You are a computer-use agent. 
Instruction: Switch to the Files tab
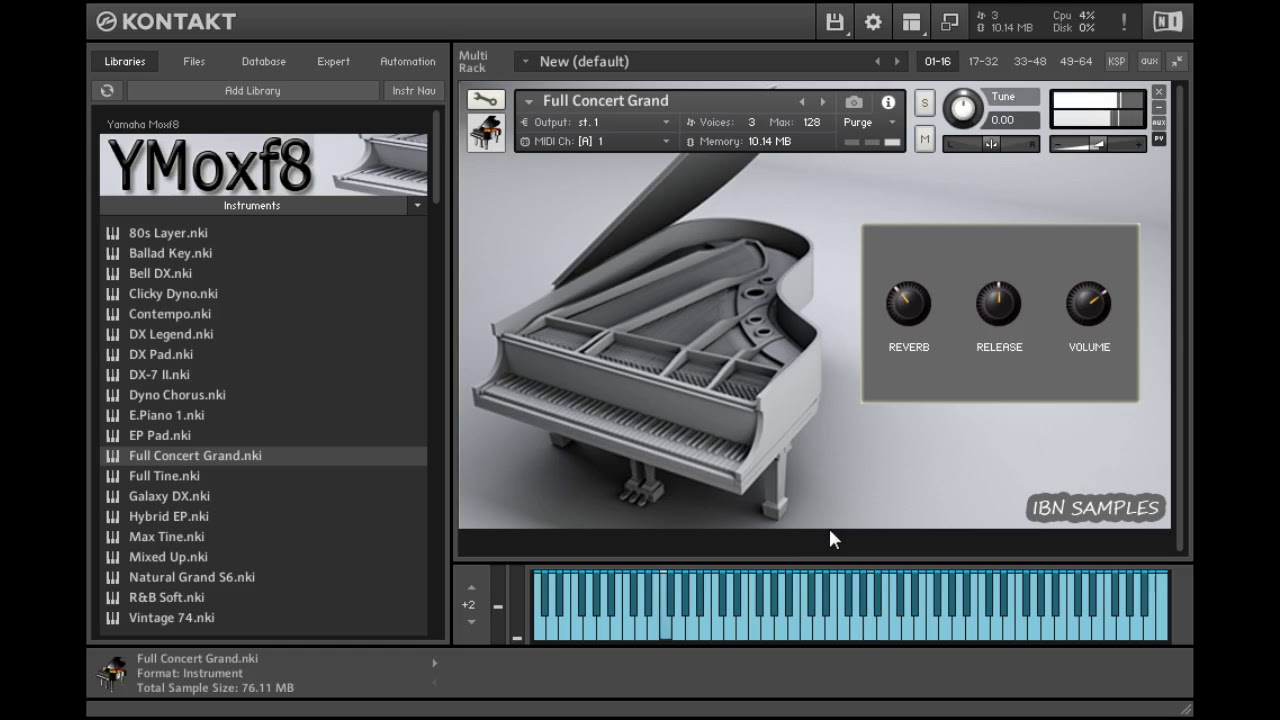[x=194, y=61]
